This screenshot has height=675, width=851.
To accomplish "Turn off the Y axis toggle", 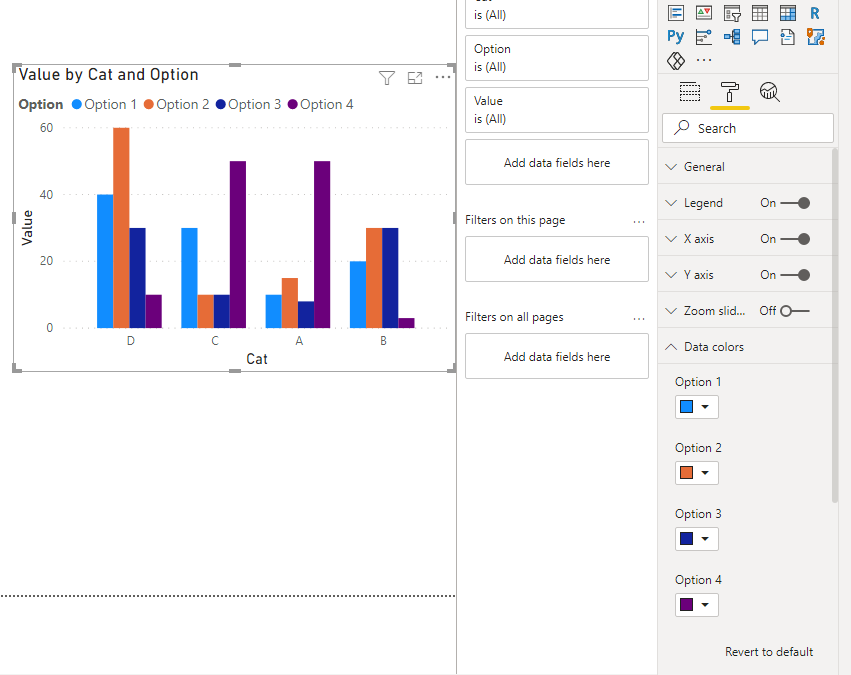I will (x=795, y=275).
